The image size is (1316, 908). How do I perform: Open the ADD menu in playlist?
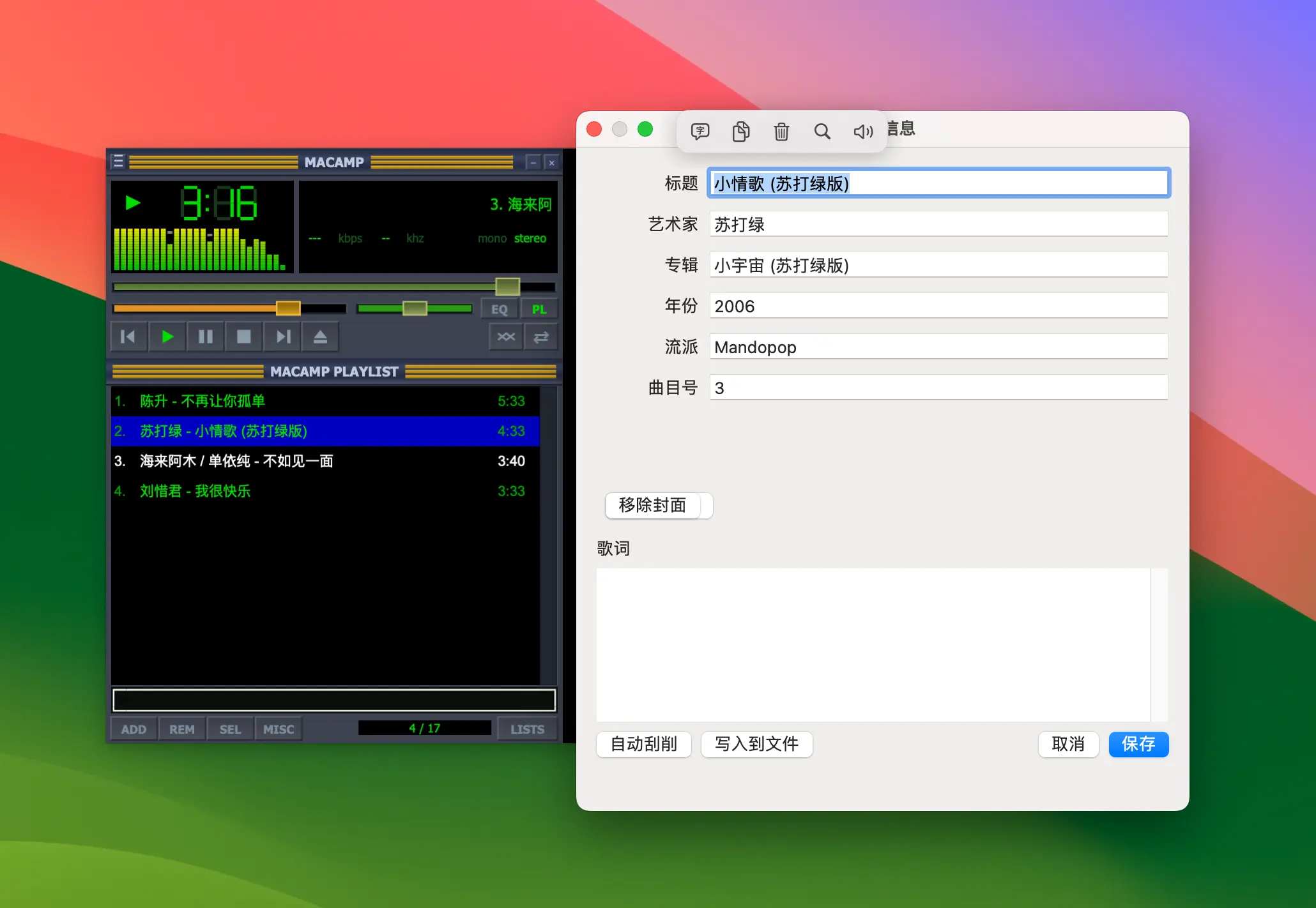[134, 729]
